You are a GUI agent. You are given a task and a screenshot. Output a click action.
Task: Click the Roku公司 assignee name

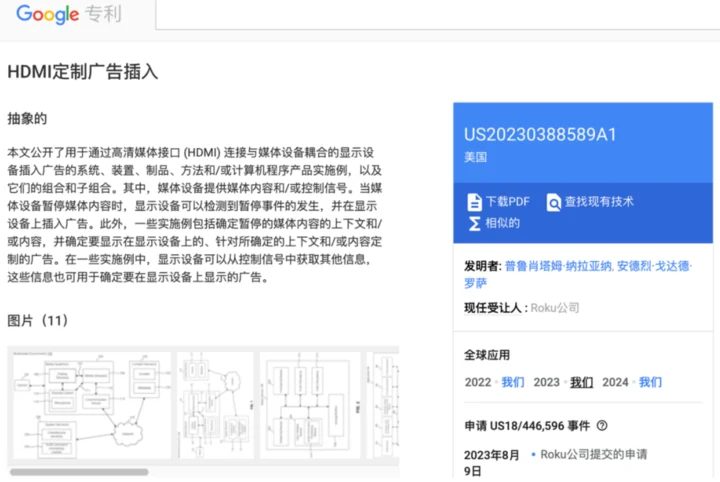click(555, 308)
